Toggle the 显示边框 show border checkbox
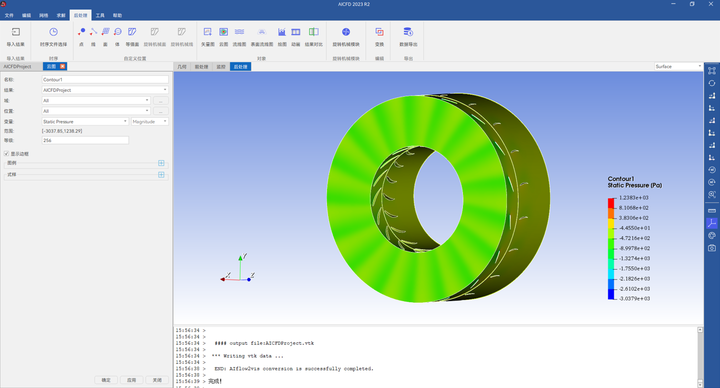The image size is (720, 388). tap(6, 154)
